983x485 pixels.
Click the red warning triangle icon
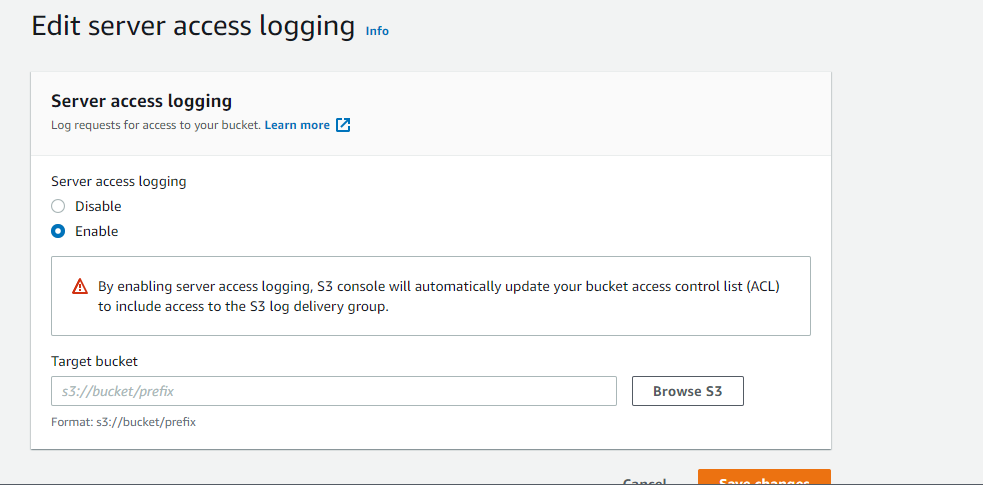[x=80, y=287]
